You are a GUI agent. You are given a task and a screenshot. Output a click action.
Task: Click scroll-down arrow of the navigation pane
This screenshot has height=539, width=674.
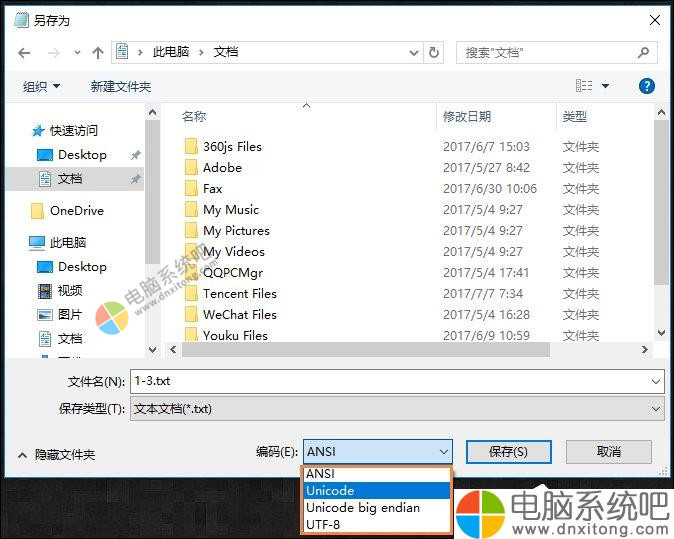(x=152, y=350)
